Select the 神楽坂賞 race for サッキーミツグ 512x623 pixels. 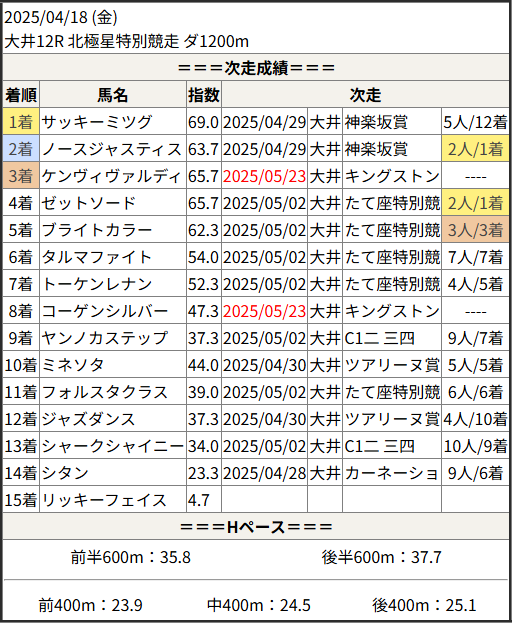pos(376,122)
